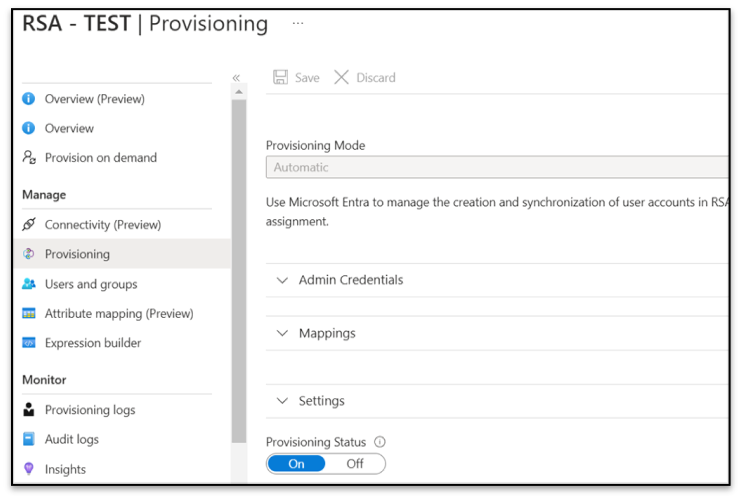The width and height of the screenshot is (742, 500).
Task: Open Provisioning logs in sidebar
Action: click(90, 410)
